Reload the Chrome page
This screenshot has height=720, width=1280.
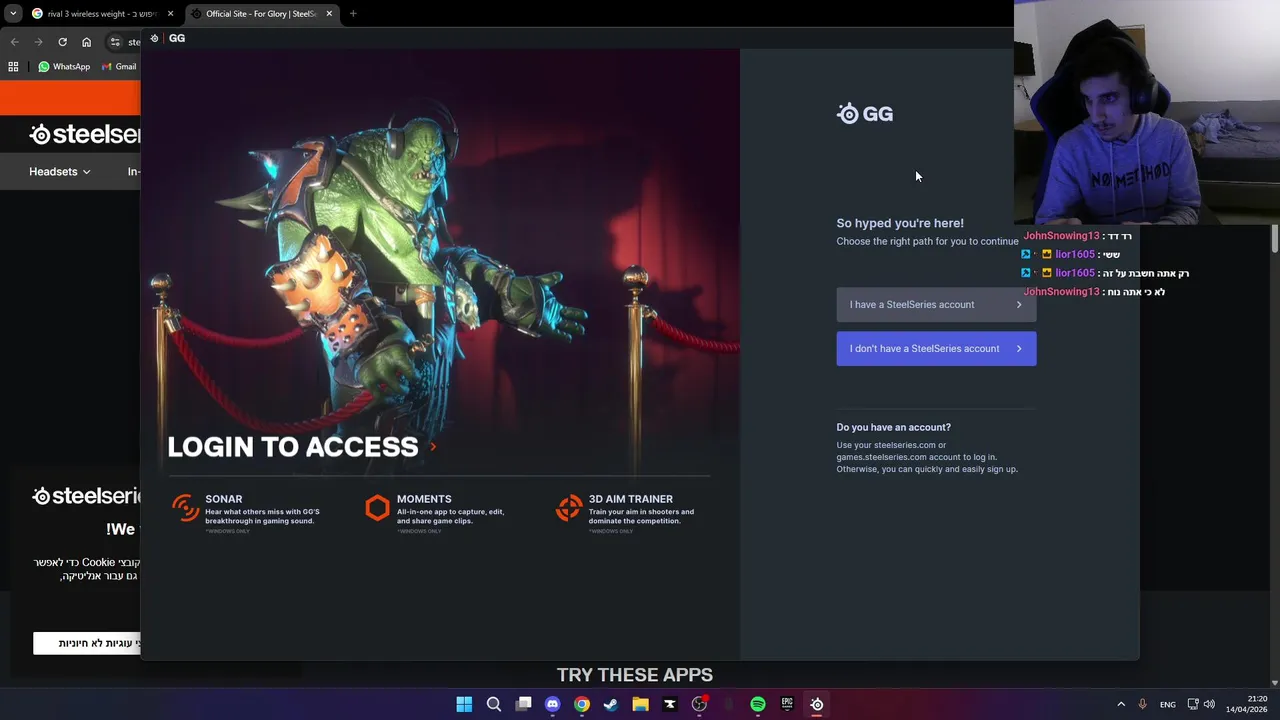pyautogui.click(x=62, y=42)
